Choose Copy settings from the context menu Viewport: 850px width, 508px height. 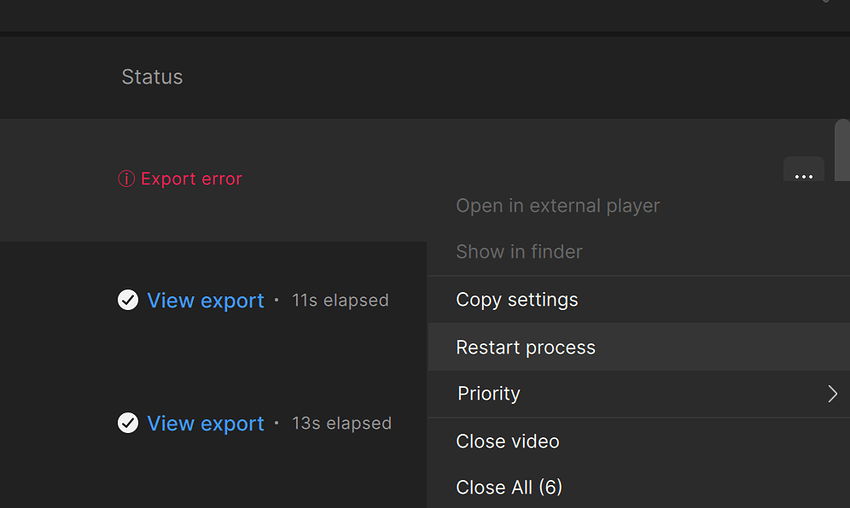[517, 300]
